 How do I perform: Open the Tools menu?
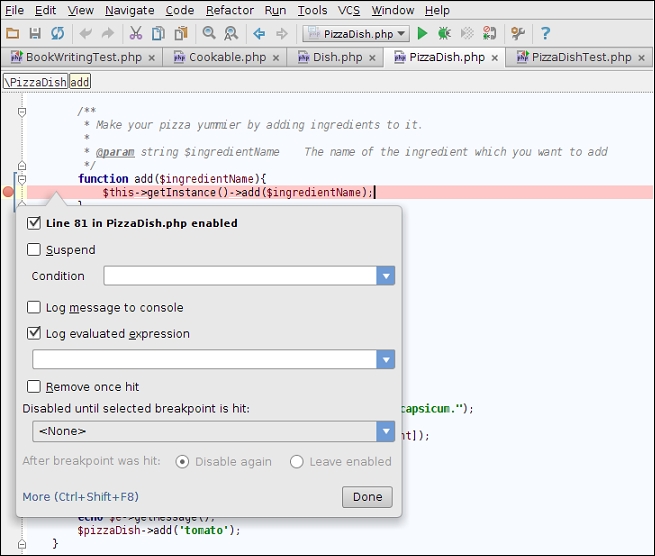(x=312, y=10)
